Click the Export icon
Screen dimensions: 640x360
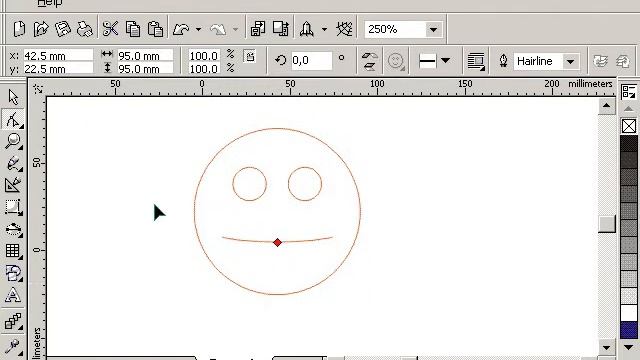coord(281,29)
